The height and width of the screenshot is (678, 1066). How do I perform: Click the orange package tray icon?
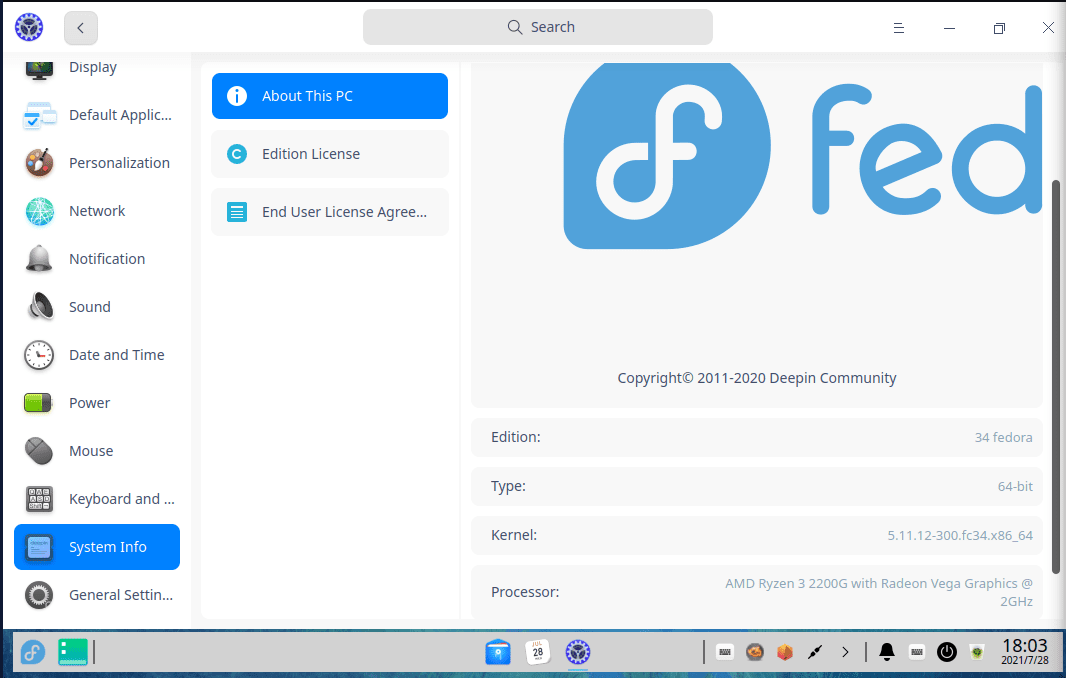tap(785, 652)
